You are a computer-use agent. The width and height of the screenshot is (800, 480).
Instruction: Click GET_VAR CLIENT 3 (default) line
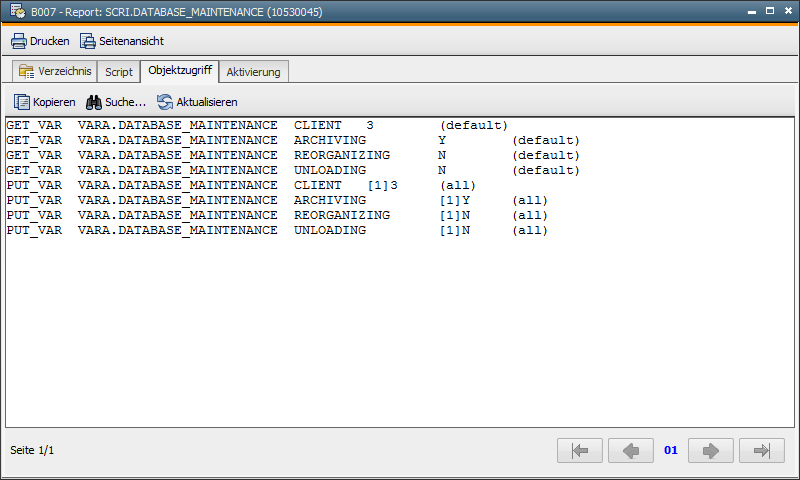257,125
